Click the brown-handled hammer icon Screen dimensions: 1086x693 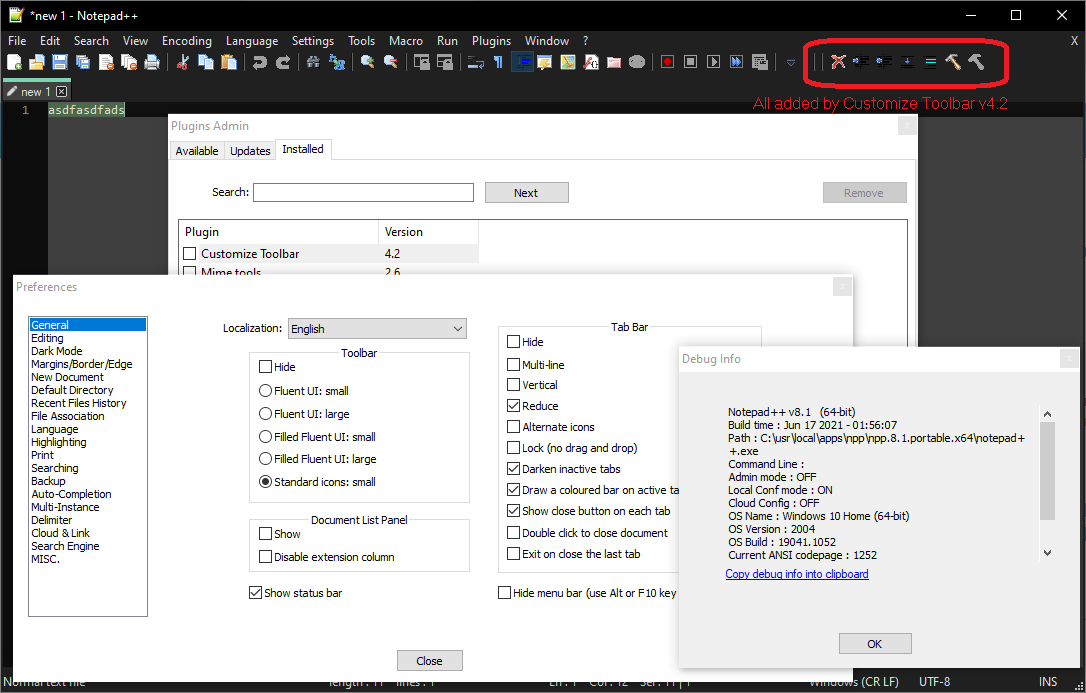pyautogui.click(x=953, y=62)
